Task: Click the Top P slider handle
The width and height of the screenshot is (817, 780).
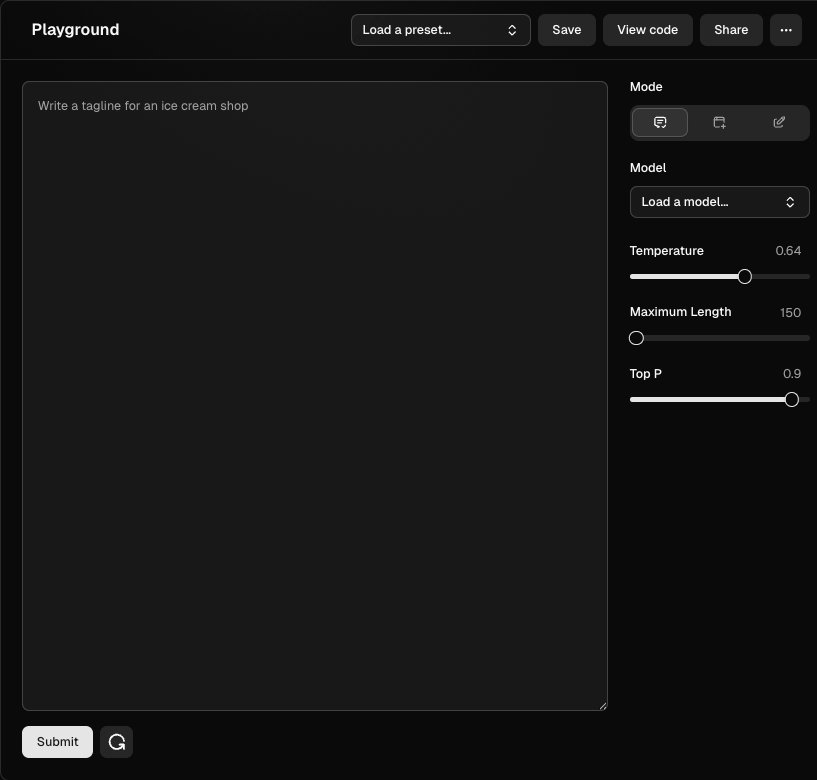Action: pyautogui.click(x=792, y=399)
